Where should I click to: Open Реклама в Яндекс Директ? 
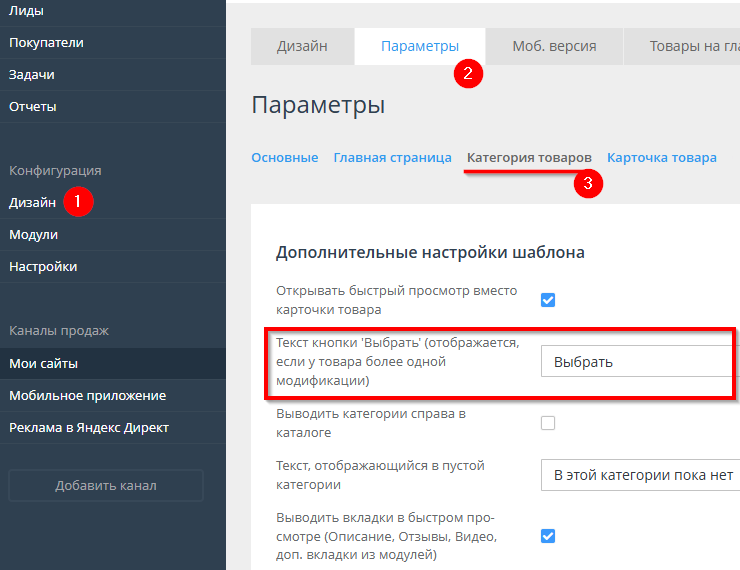coord(89,427)
